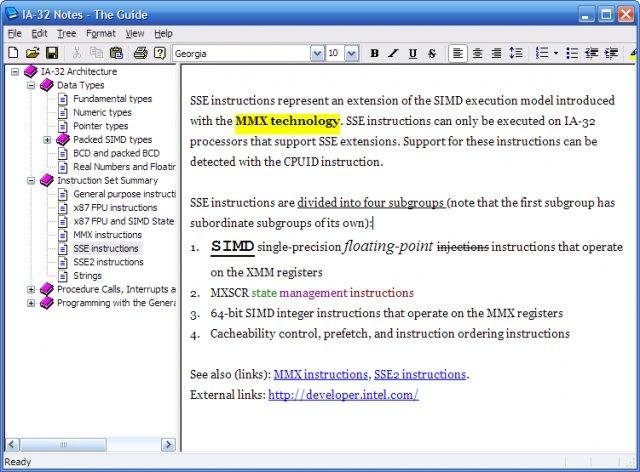Toggle Center alignment

pos(477,53)
